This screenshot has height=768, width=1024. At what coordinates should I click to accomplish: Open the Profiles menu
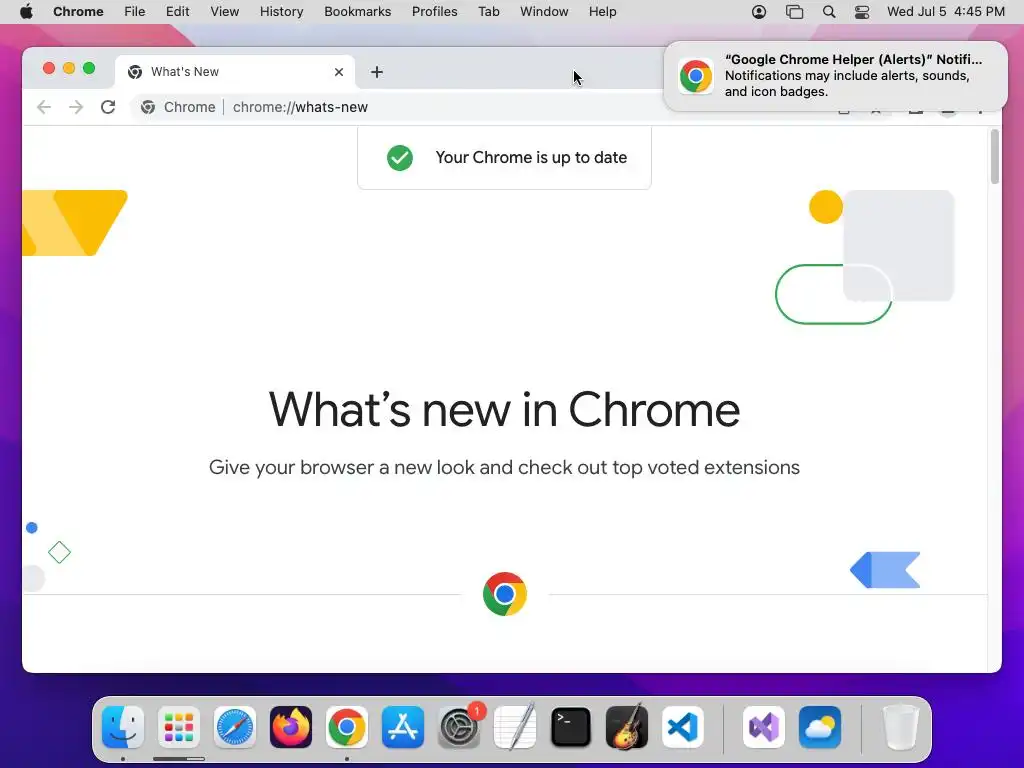[x=434, y=12]
